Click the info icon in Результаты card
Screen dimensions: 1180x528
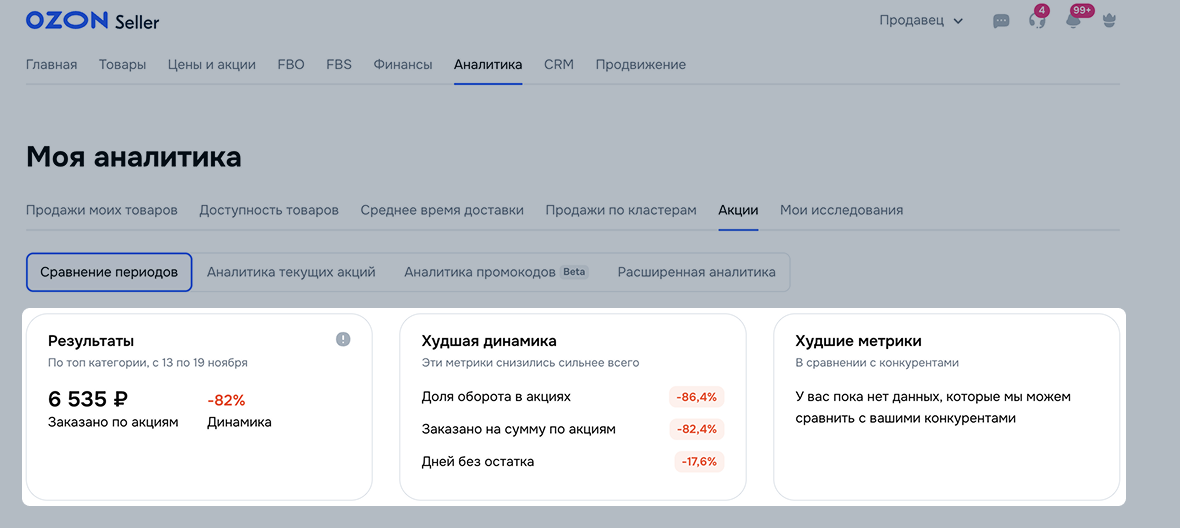[x=343, y=340]
